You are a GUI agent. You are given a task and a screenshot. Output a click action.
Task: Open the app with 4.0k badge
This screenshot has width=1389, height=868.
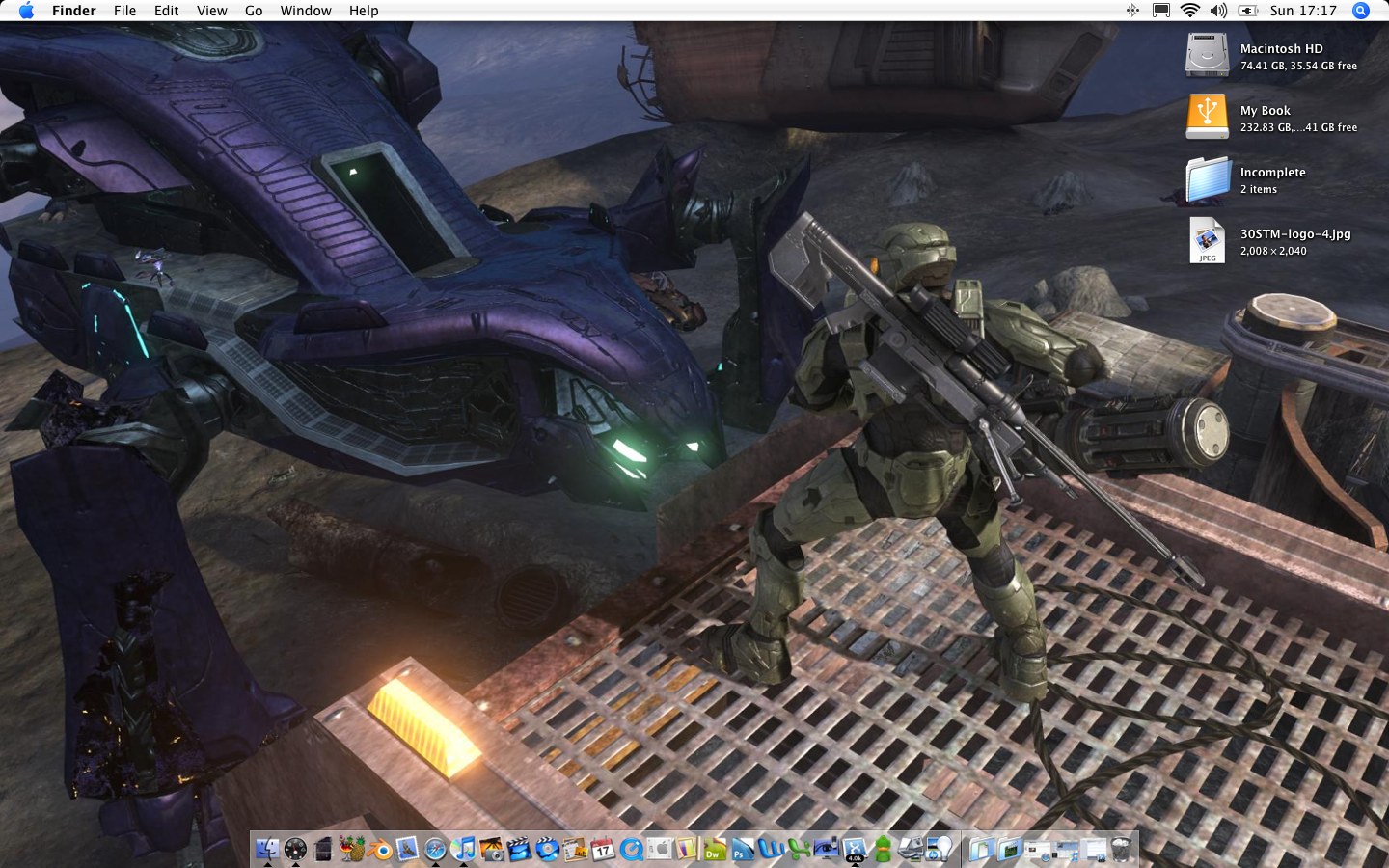point(855,849)
